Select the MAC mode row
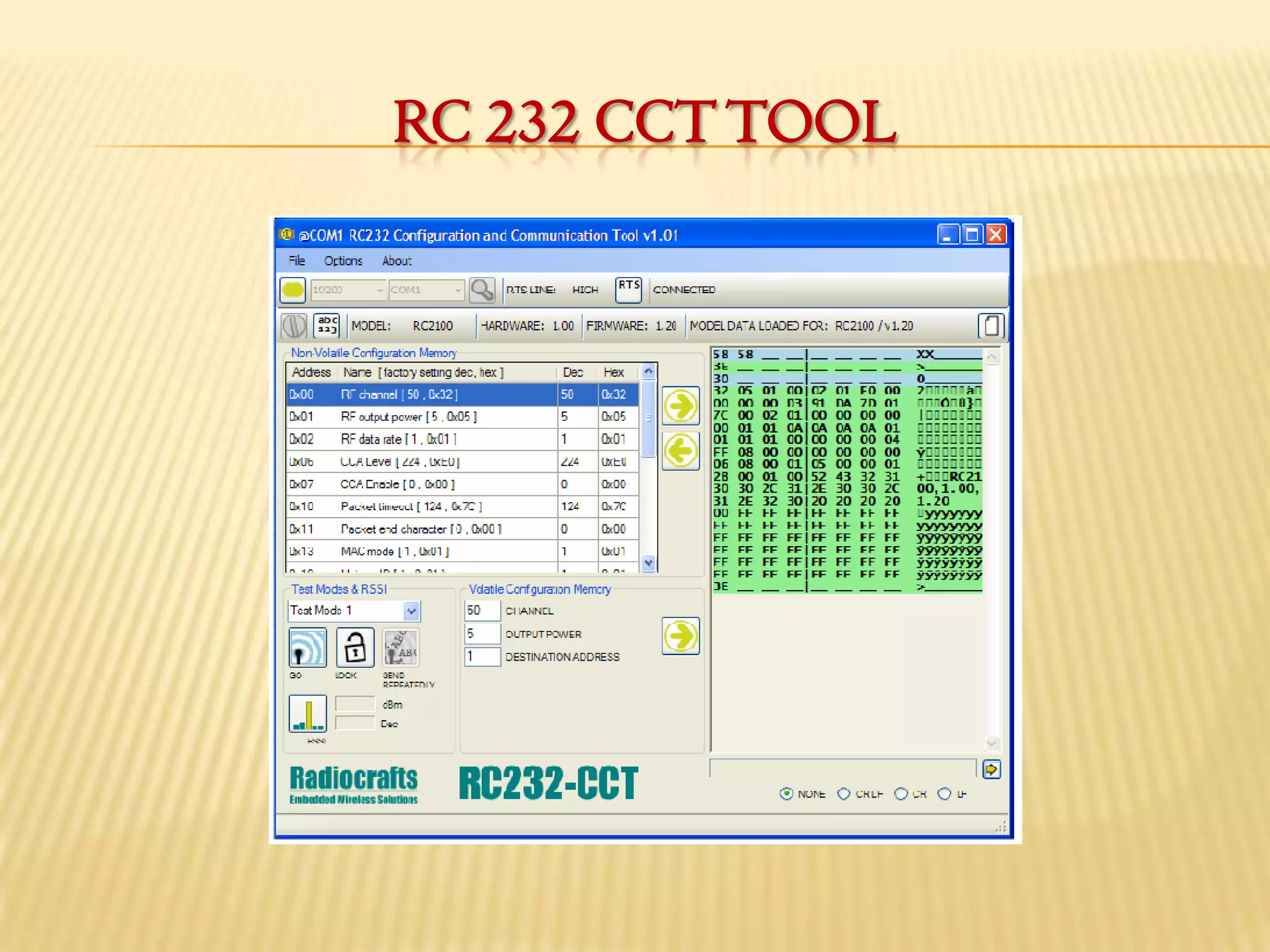Image resolution: width=1270 pixels, height=952 pixels. pyautogui.click(x=463, y=551)
